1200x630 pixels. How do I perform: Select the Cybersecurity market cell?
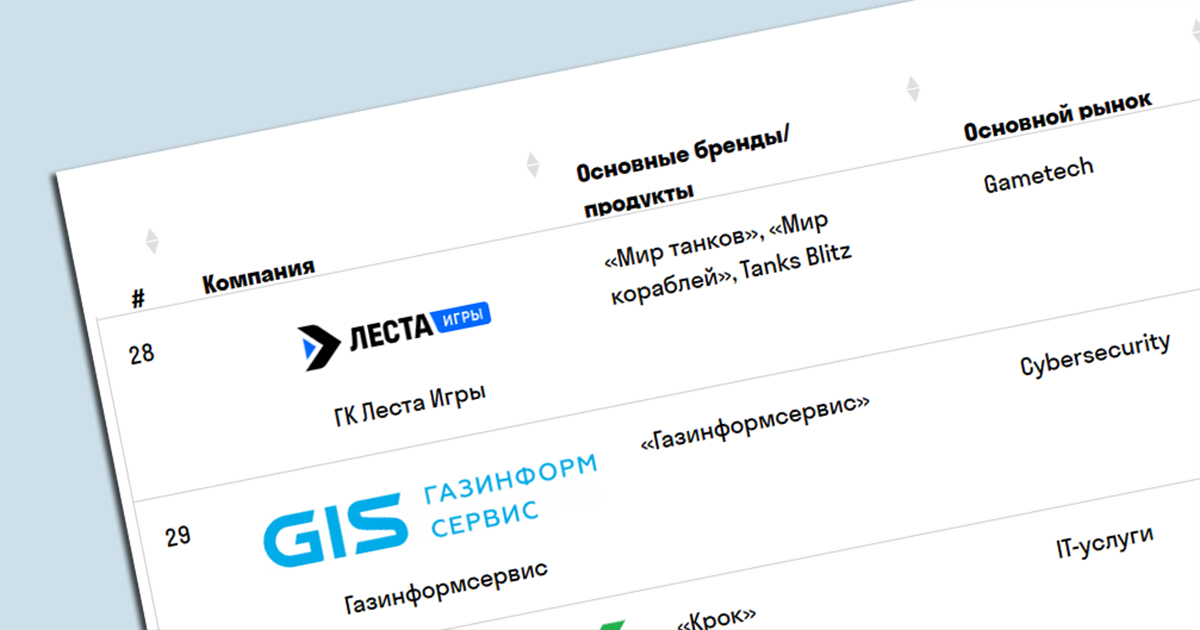[1094, 354]
